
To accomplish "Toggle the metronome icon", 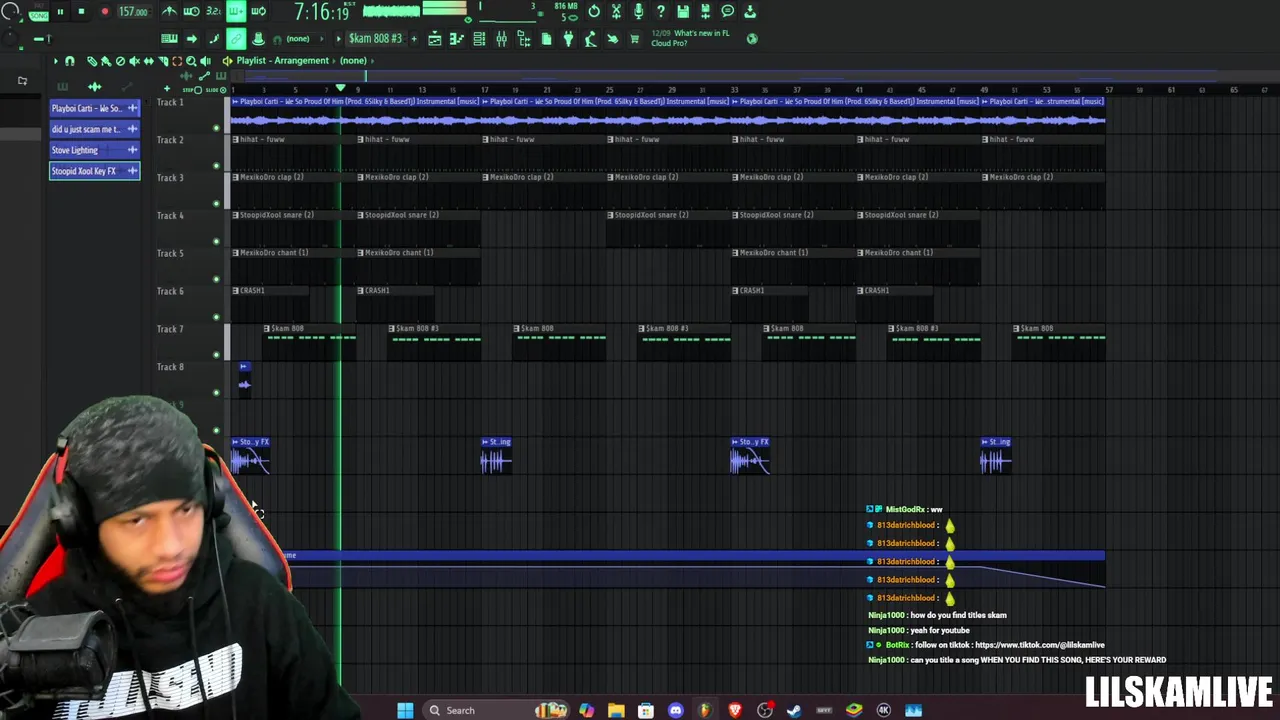I will pyautogui.click(x=170, y=11).
